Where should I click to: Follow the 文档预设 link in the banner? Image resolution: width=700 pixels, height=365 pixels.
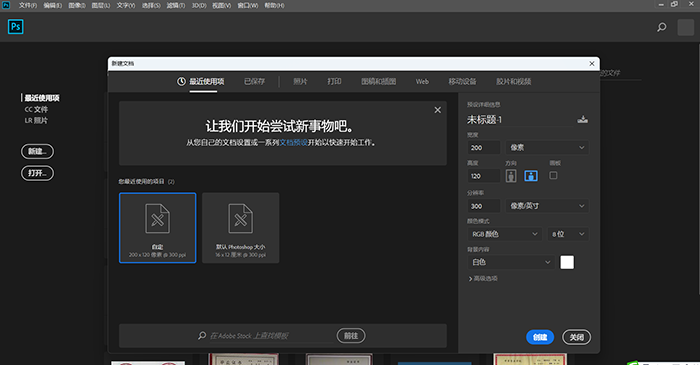(293, 143)
